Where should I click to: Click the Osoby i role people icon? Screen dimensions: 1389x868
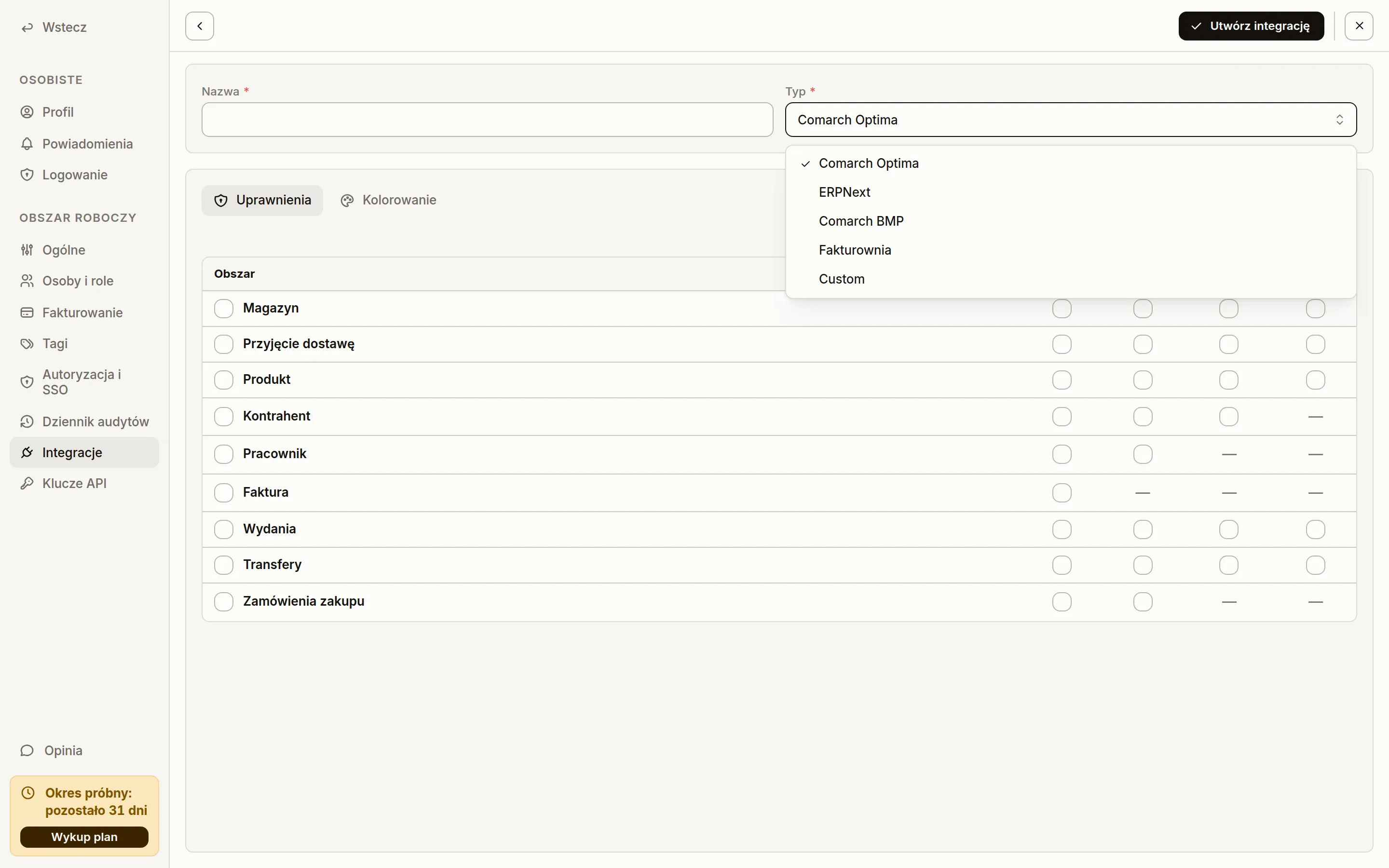pyautogui.click(x=27, y=281)
